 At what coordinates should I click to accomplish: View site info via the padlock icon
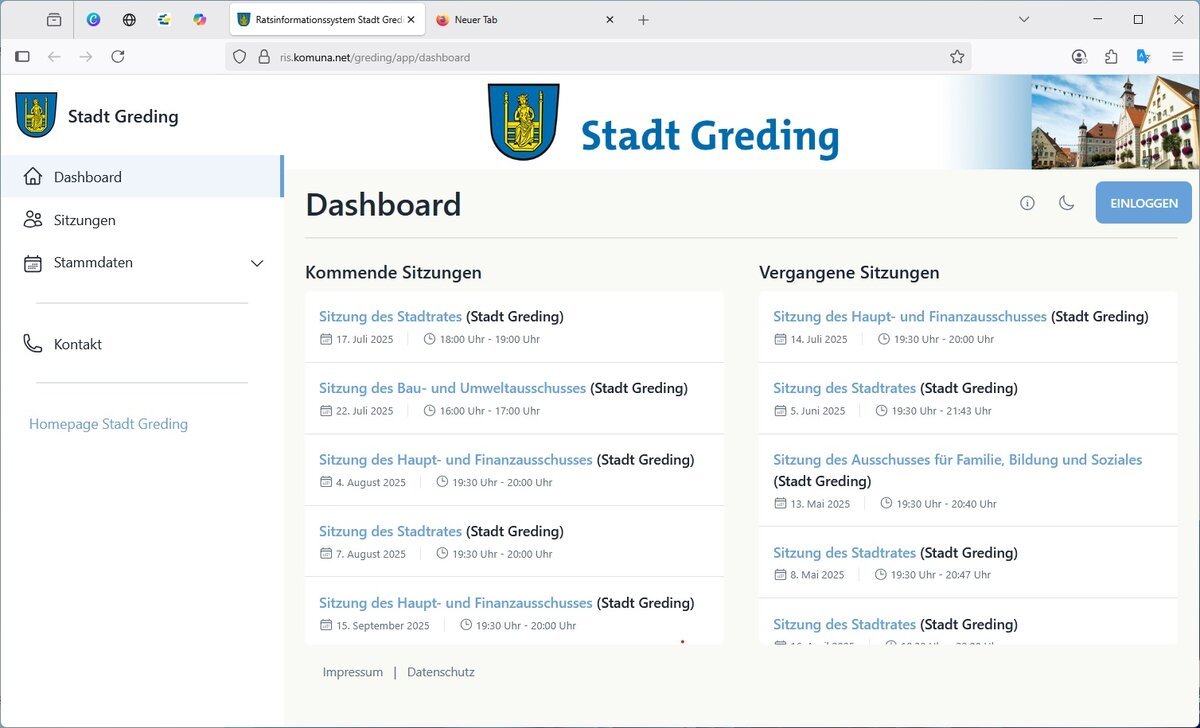click(x=264, y=57)
